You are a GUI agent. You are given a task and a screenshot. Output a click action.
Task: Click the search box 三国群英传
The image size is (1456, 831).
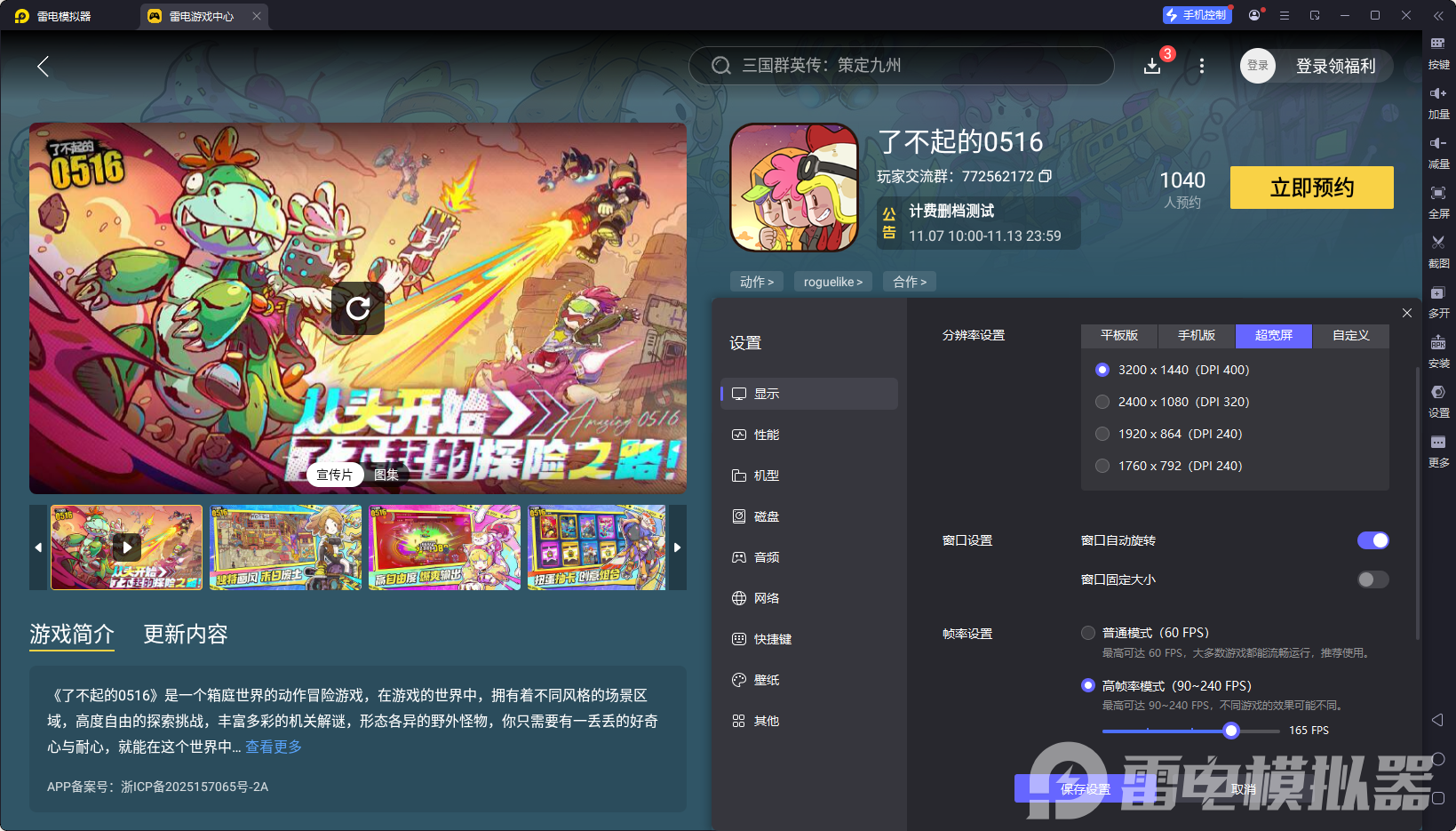(x=902, y=66)
